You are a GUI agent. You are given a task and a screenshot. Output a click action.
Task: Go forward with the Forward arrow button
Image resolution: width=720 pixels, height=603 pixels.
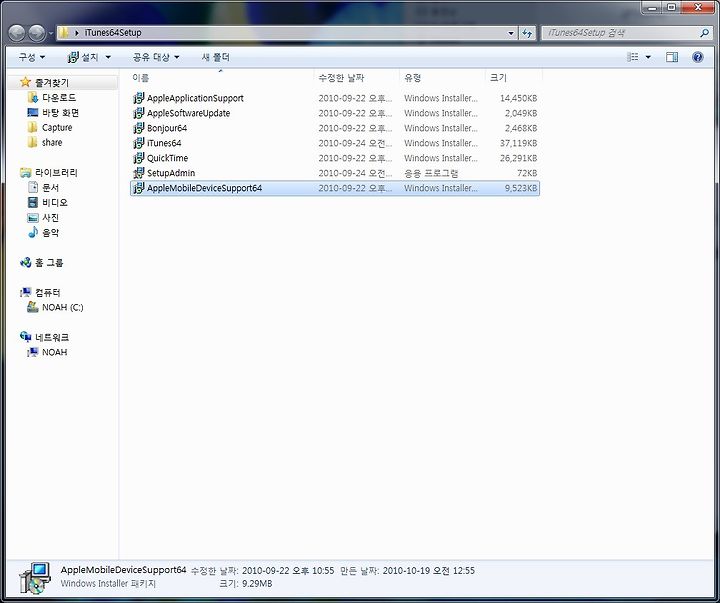point(37,33)
